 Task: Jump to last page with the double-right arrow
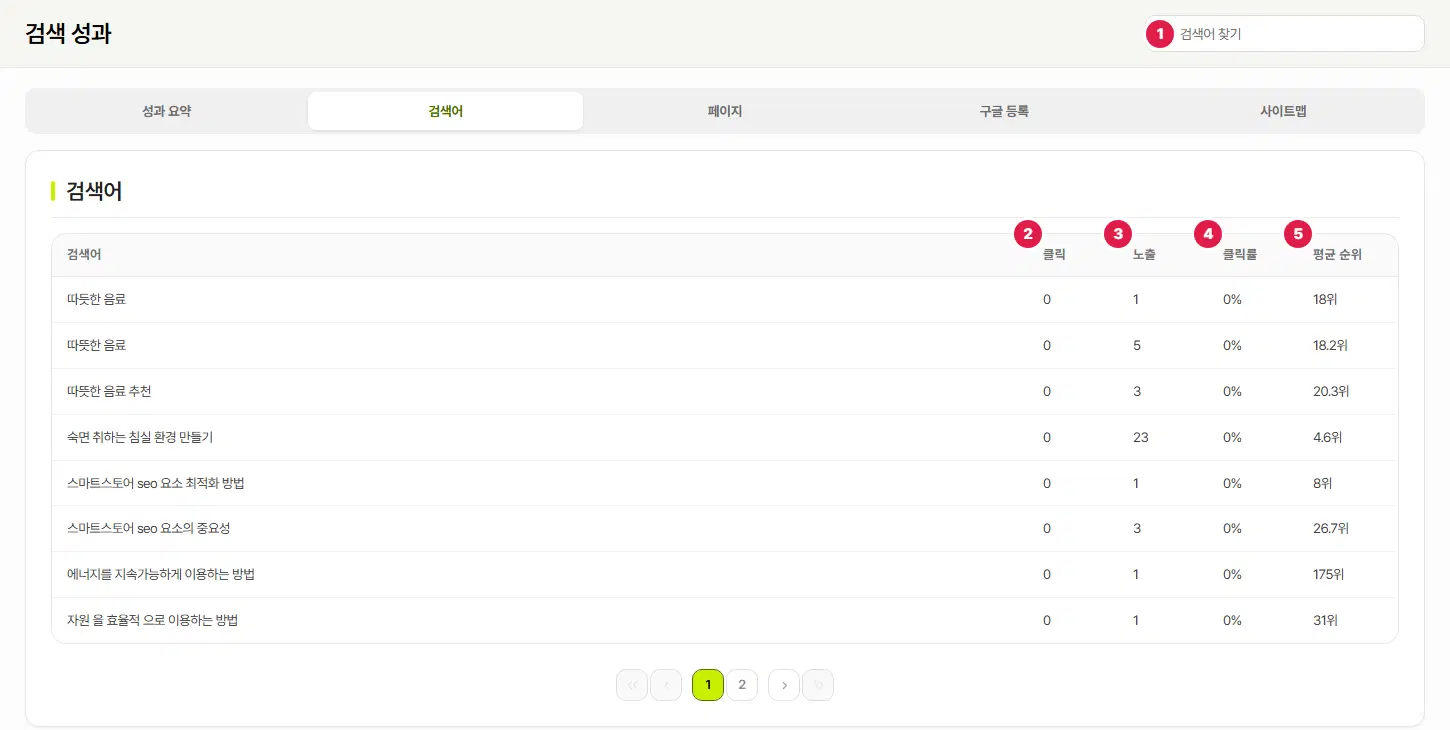[x=818, y=685]
